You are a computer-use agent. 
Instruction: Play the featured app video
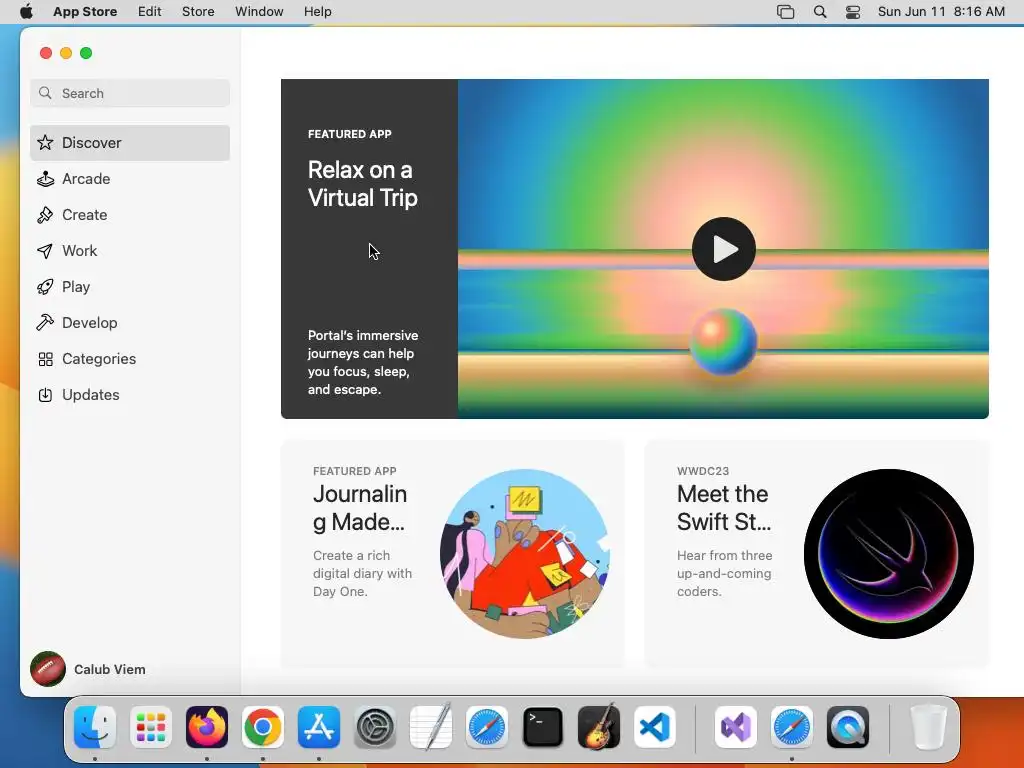[x=724, y=249]
